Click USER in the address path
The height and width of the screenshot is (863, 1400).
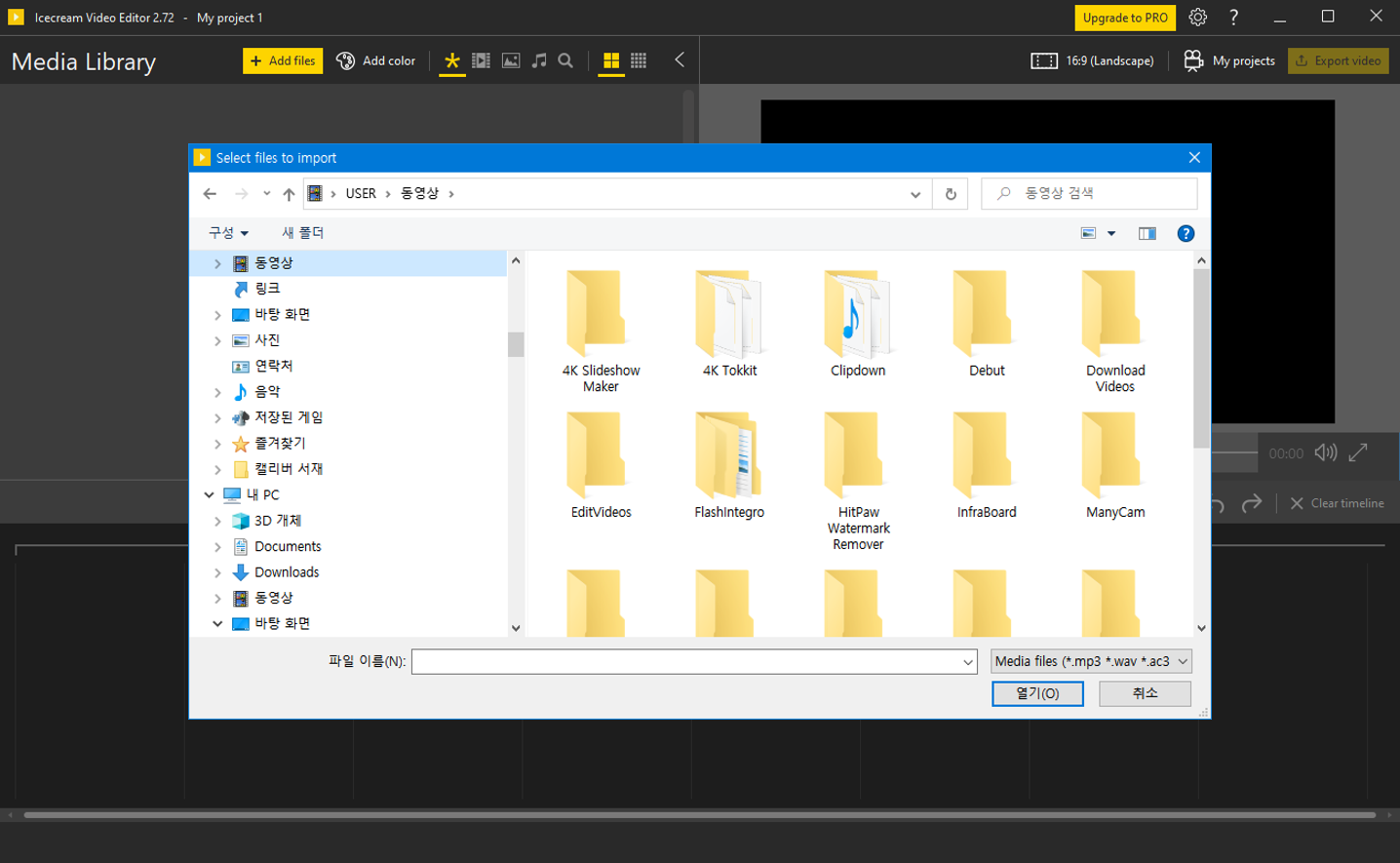coord(361,194)
